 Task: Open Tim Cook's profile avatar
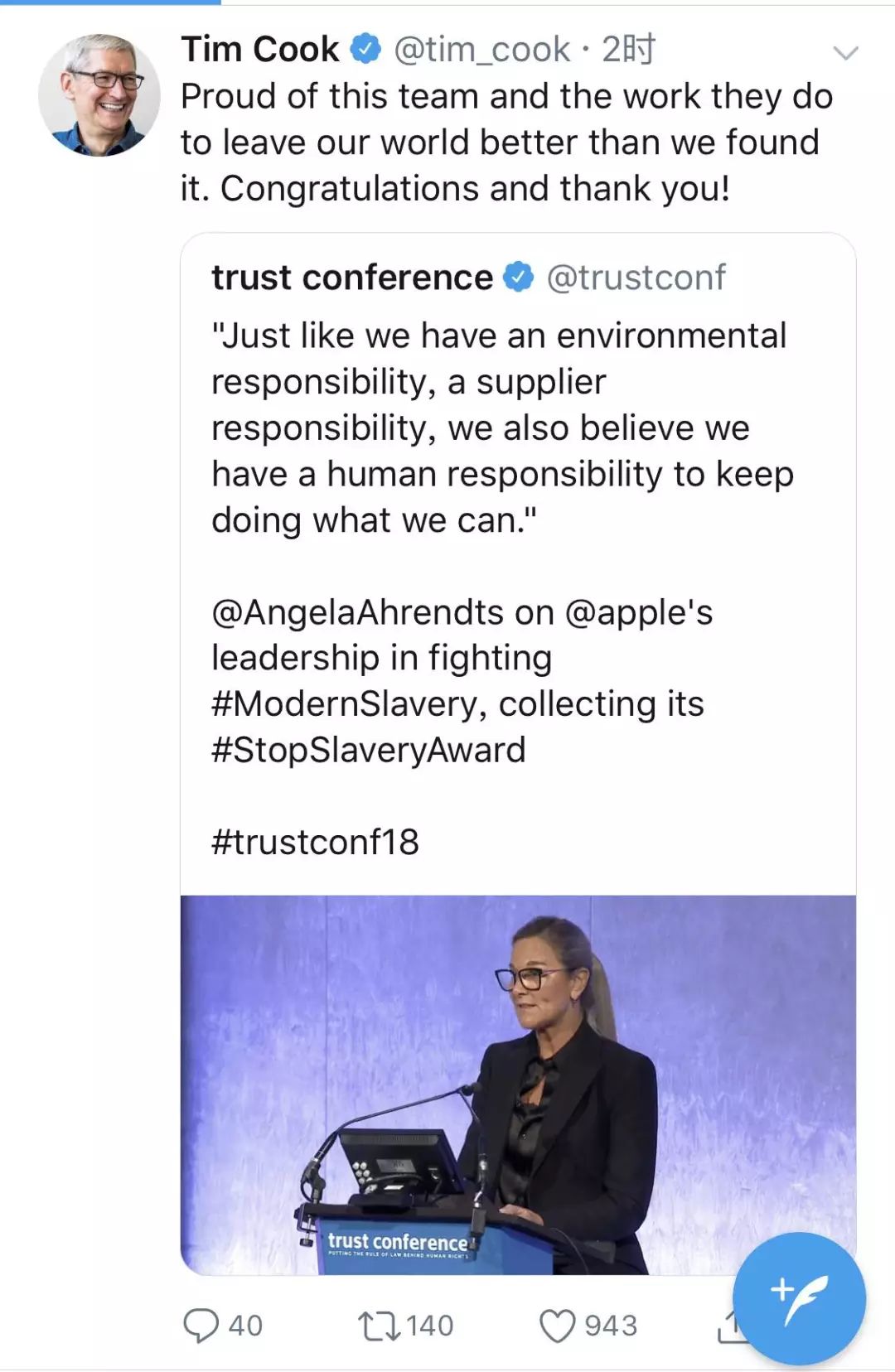click(x=99, y=95)
